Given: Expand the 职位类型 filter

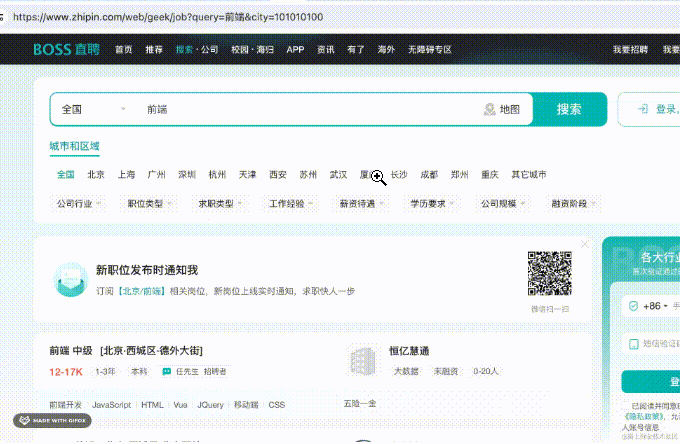Looking at the screenshot, I should tap(149, 203).
